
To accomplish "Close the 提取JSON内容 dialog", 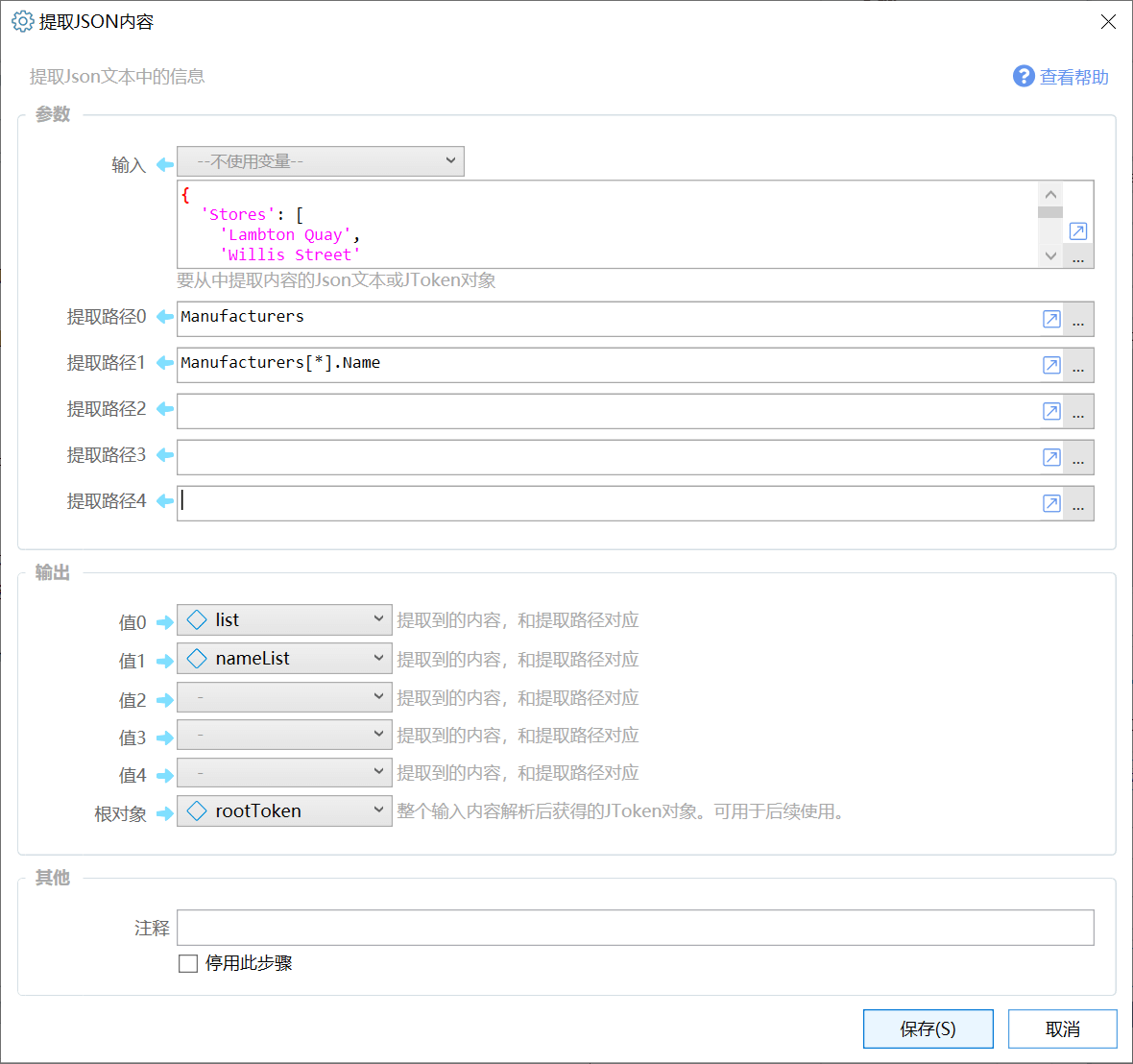I will tap(1108, 22).
